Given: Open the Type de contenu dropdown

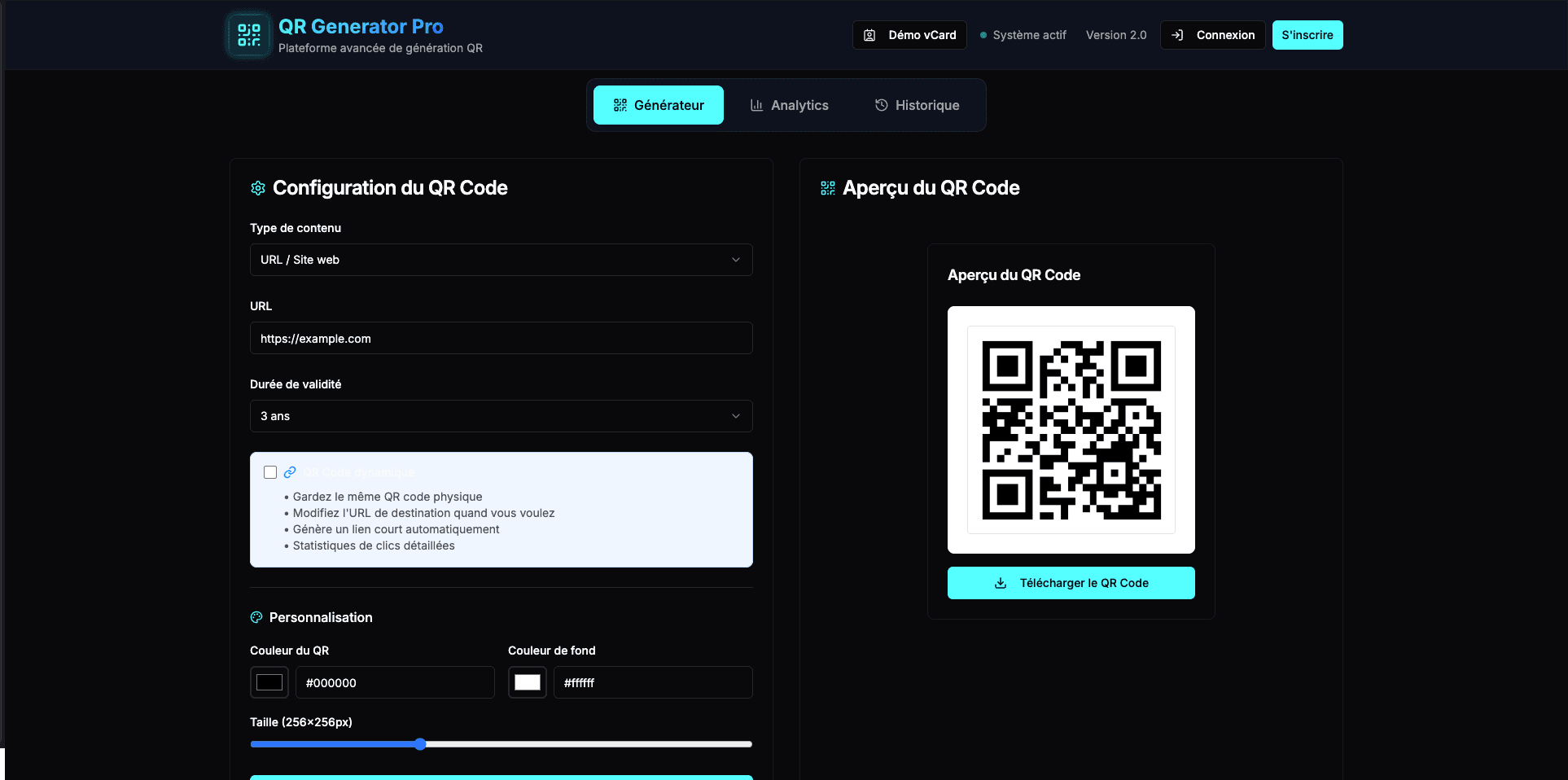Looking at the screenshot, I should [501, 260].
